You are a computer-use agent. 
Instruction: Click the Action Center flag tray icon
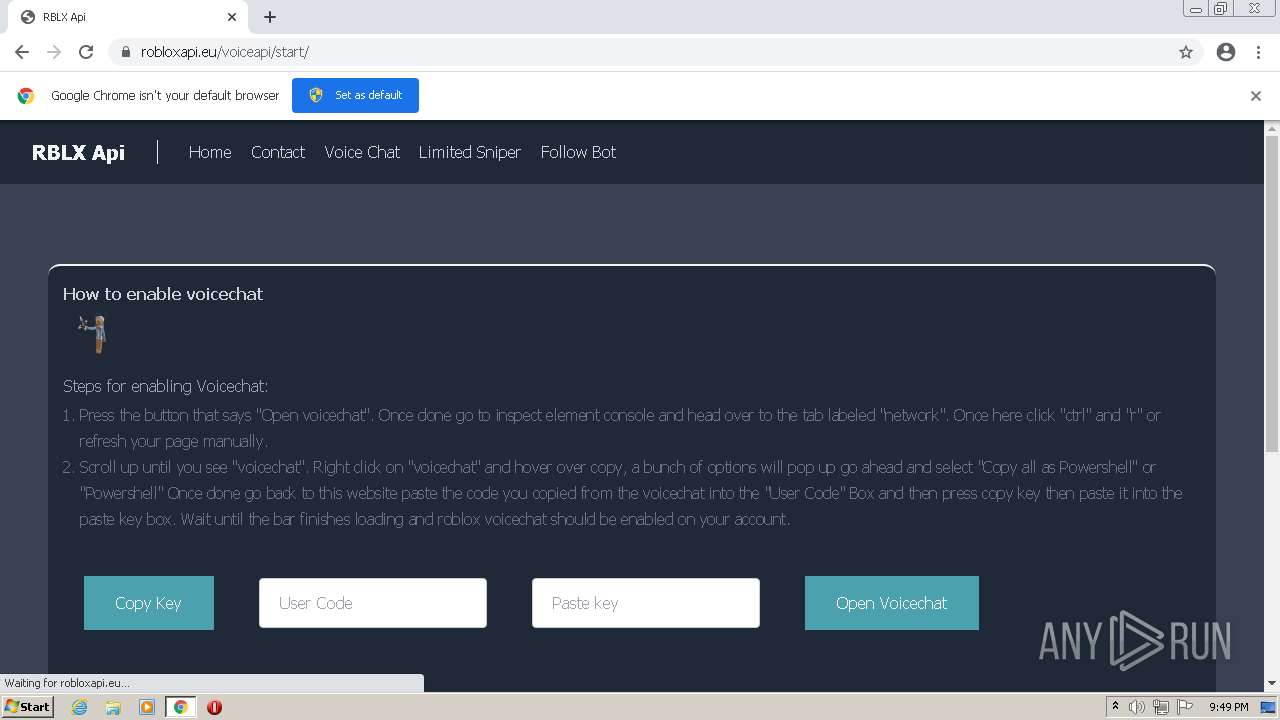pyautogui.click(x=1185, y=707)
